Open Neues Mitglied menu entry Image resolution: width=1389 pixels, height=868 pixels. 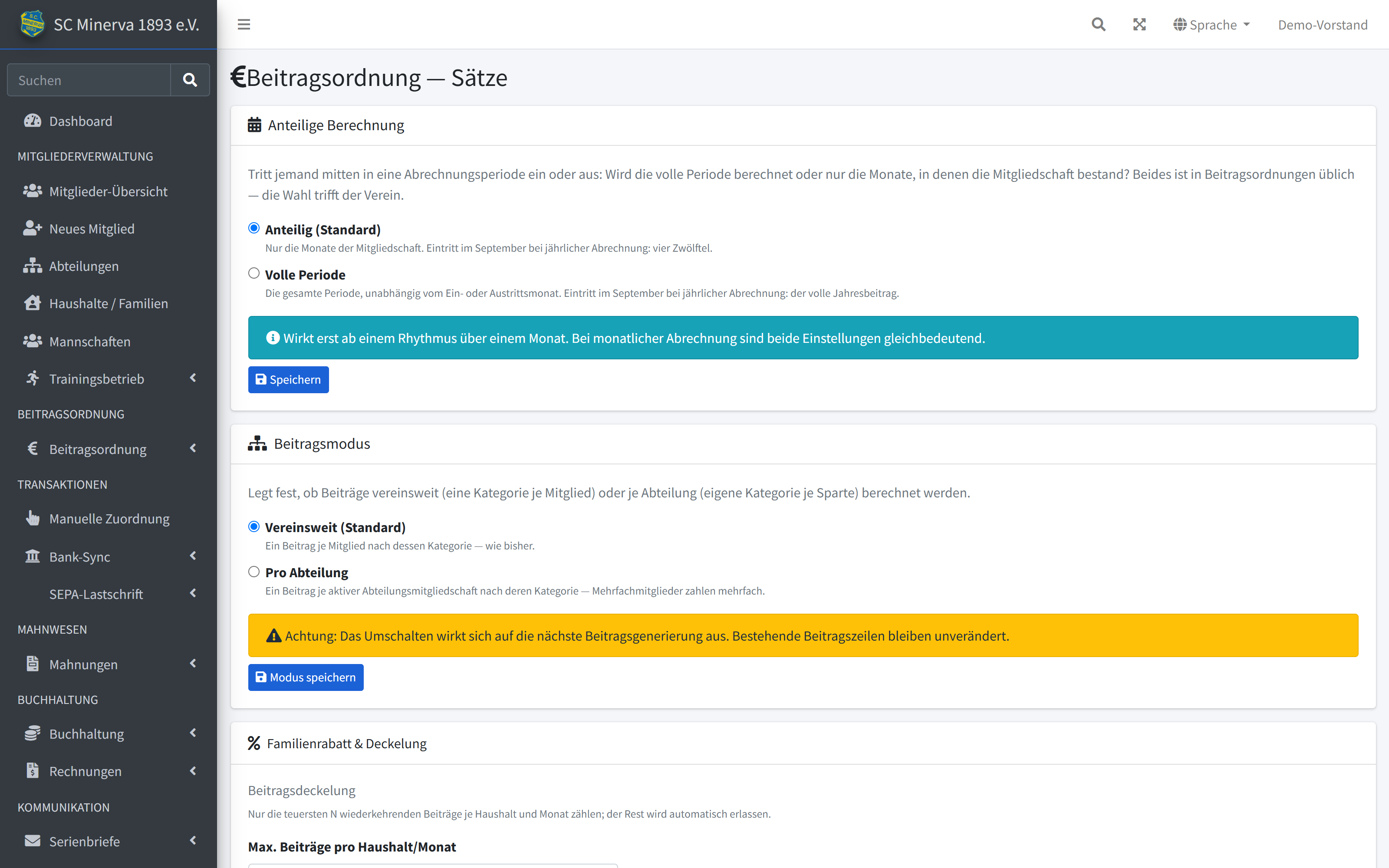(109, 228)
